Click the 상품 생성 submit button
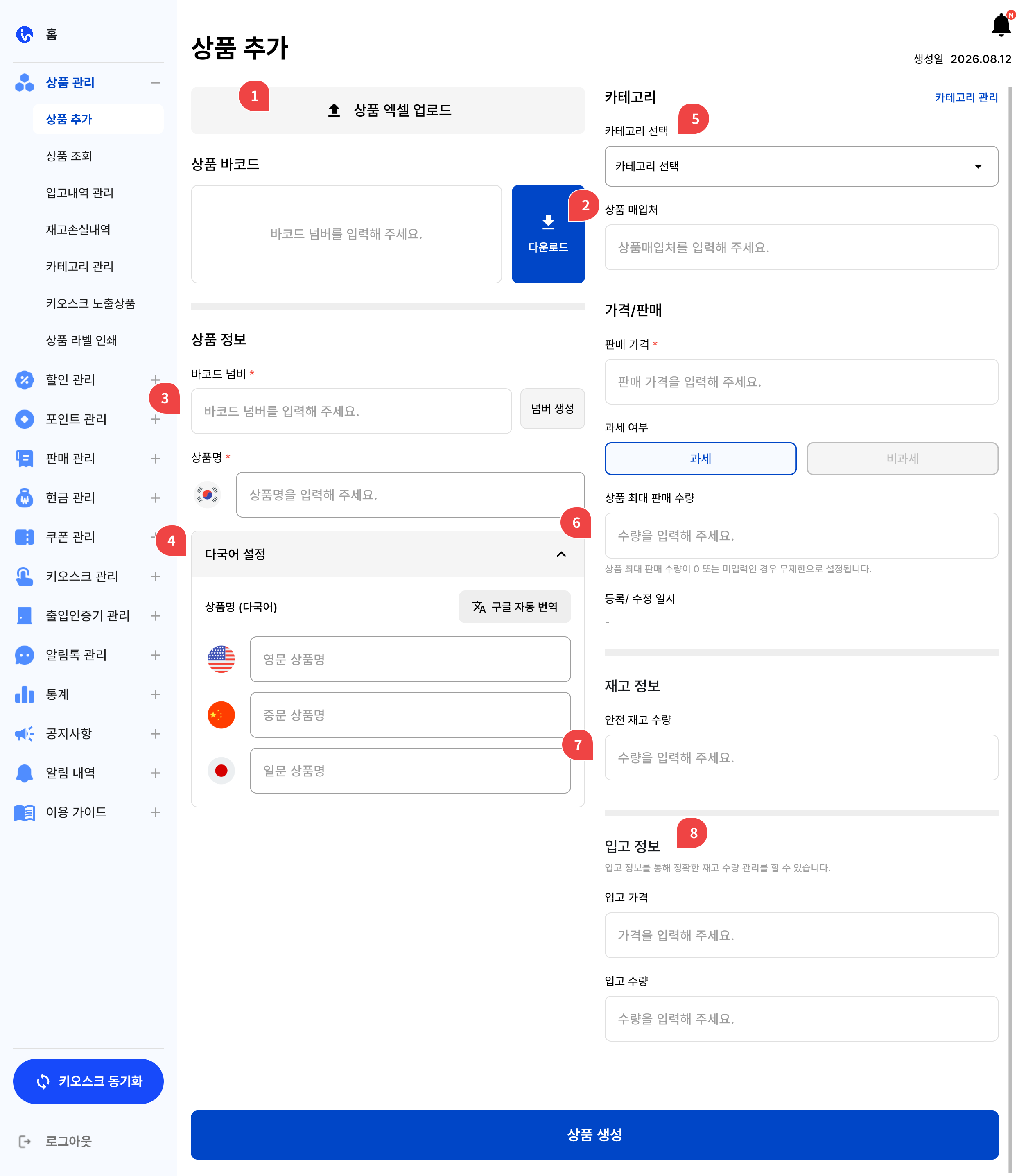This screenshot has height=1176, width=1026. click(x=594, y=1134)
